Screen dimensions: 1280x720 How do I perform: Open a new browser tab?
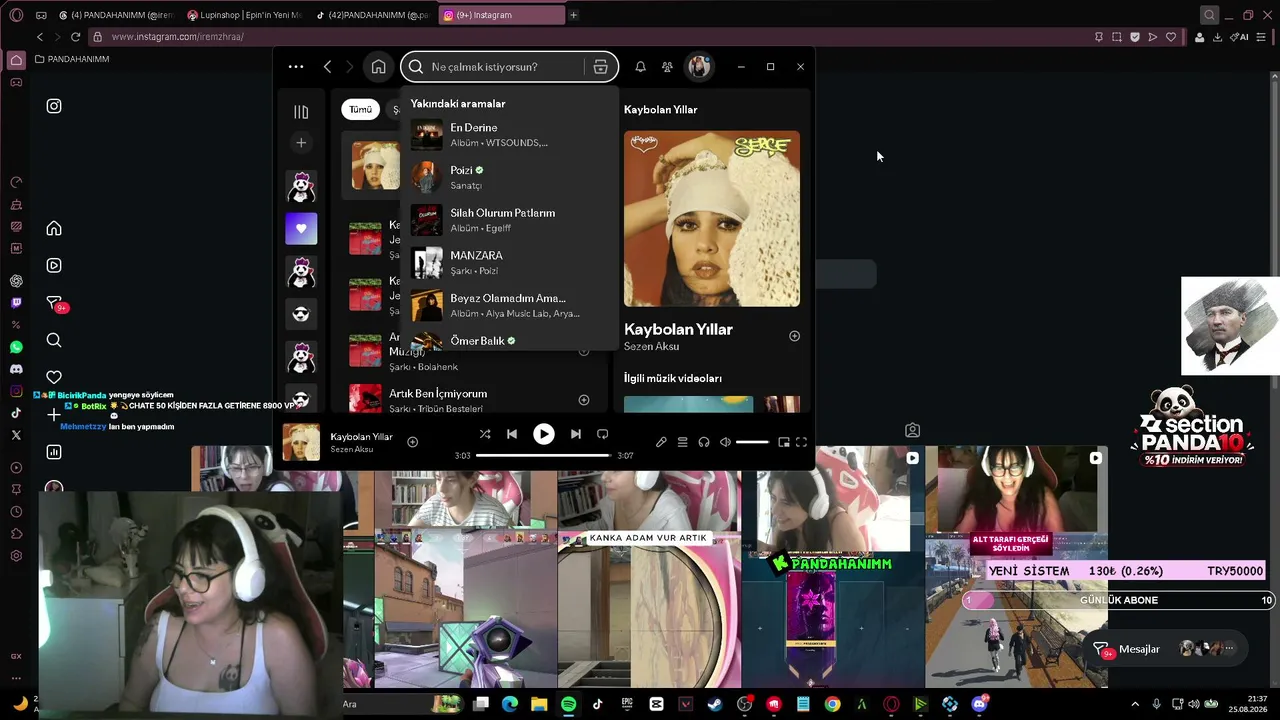pyautogui.click(x=573, y=15)
